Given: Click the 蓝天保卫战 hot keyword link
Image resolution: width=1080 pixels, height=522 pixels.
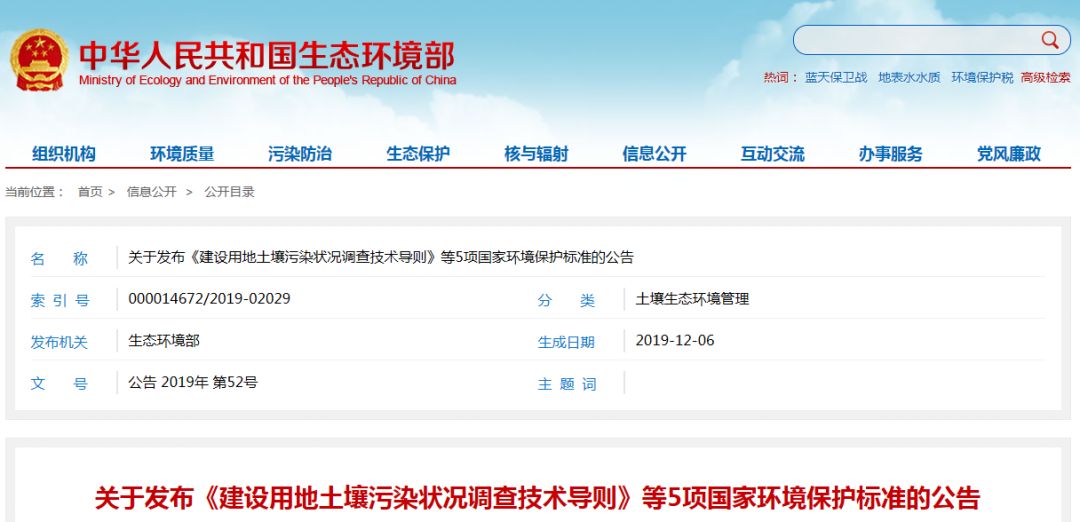Looking at the screenshot, I should point(836,78).
